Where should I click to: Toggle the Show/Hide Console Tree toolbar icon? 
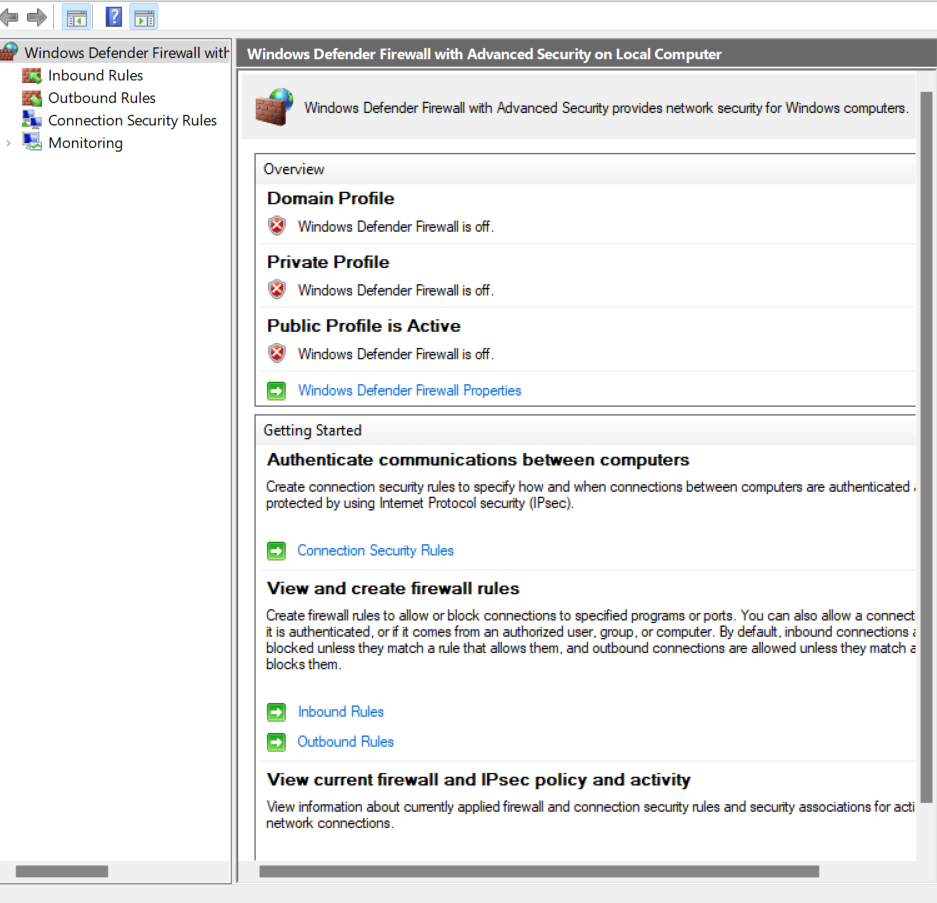pos(76,18)
